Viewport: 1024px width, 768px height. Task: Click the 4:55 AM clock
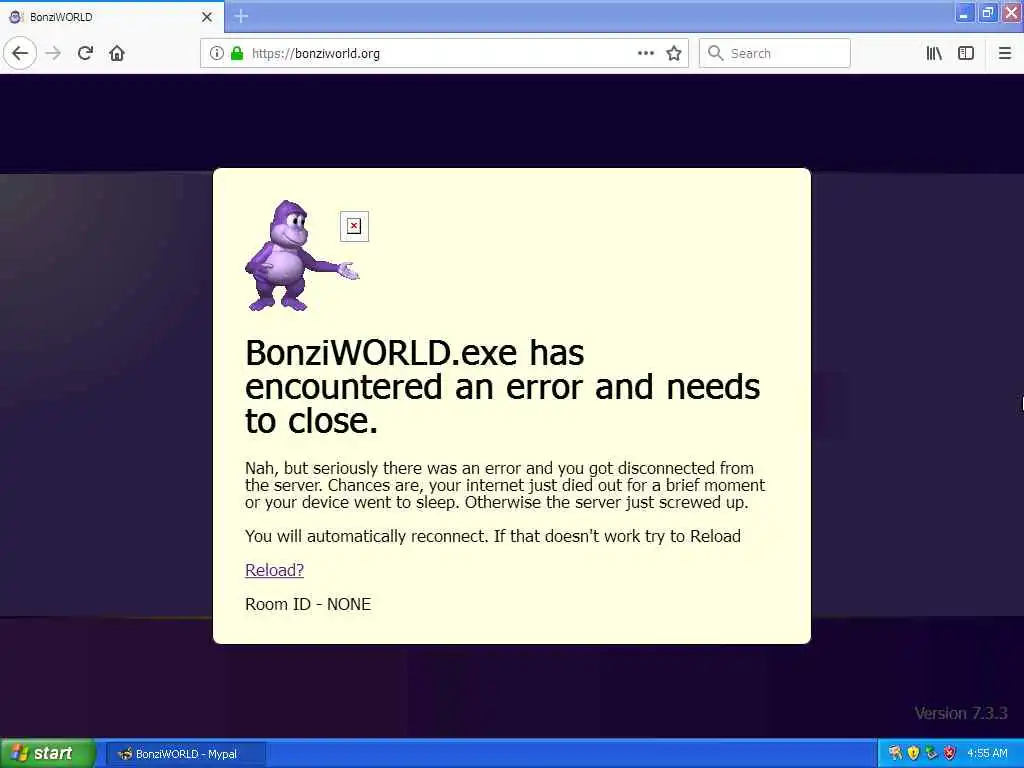pos(987,753)
